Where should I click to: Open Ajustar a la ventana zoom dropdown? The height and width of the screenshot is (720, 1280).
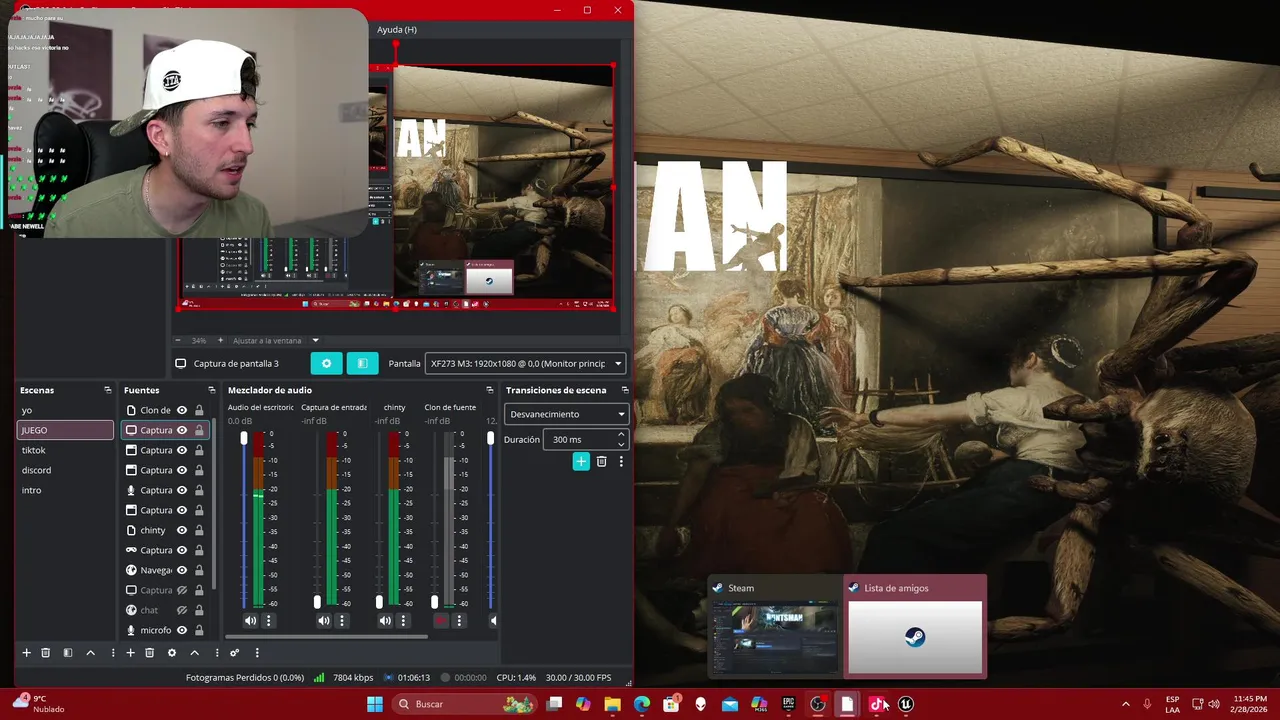[x=276, y=340]
